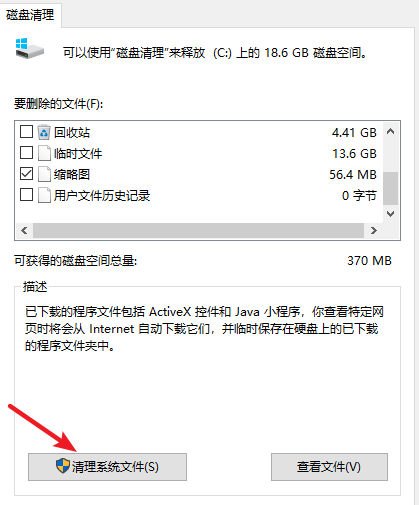419x505 pixels.
Task: Click the shield icon on 清理系统文件 button
Action: coord(63,466)
